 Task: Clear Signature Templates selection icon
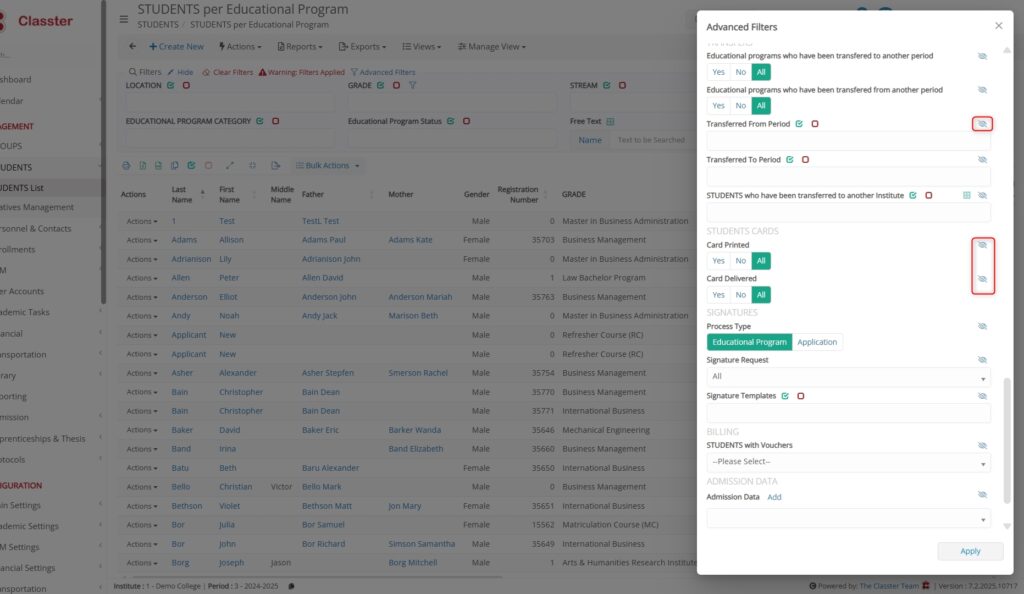801,396
